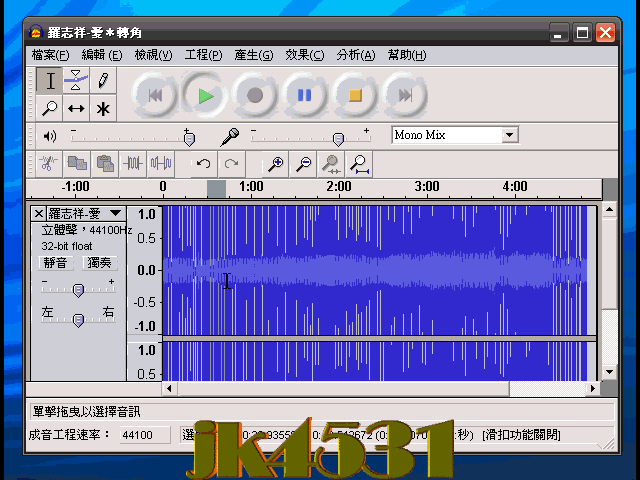640x480 pixels.
Task: Select the Draw pencil tool
Action: click(x=103, y=80)
